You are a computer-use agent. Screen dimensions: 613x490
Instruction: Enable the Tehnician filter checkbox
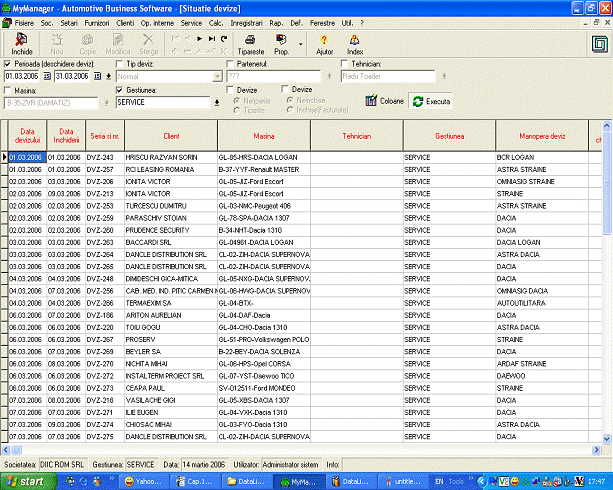346,63
